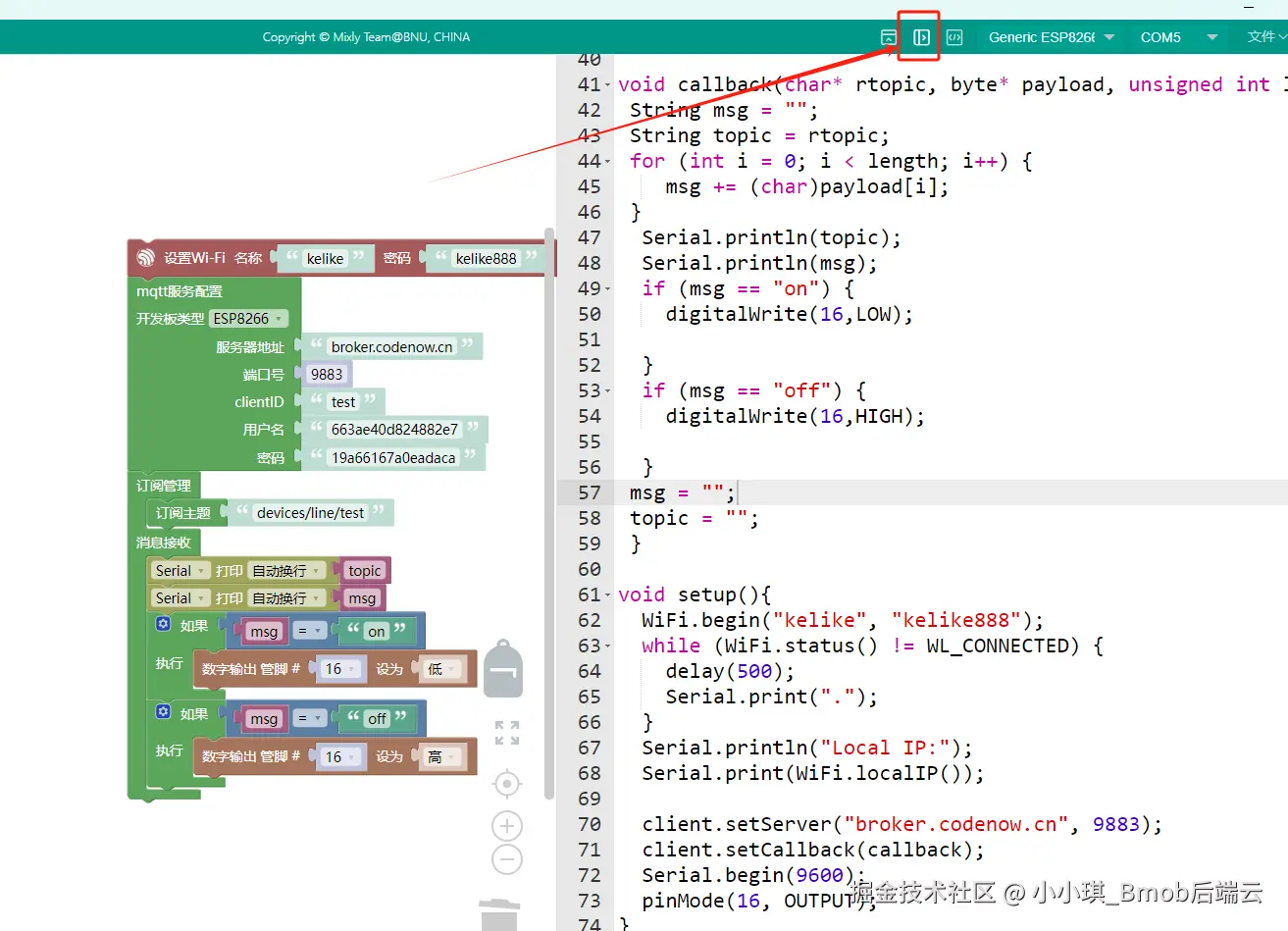Zoom out on blocks workspace
Viewport: 1288px width, 931px height.
click(506, 859)
